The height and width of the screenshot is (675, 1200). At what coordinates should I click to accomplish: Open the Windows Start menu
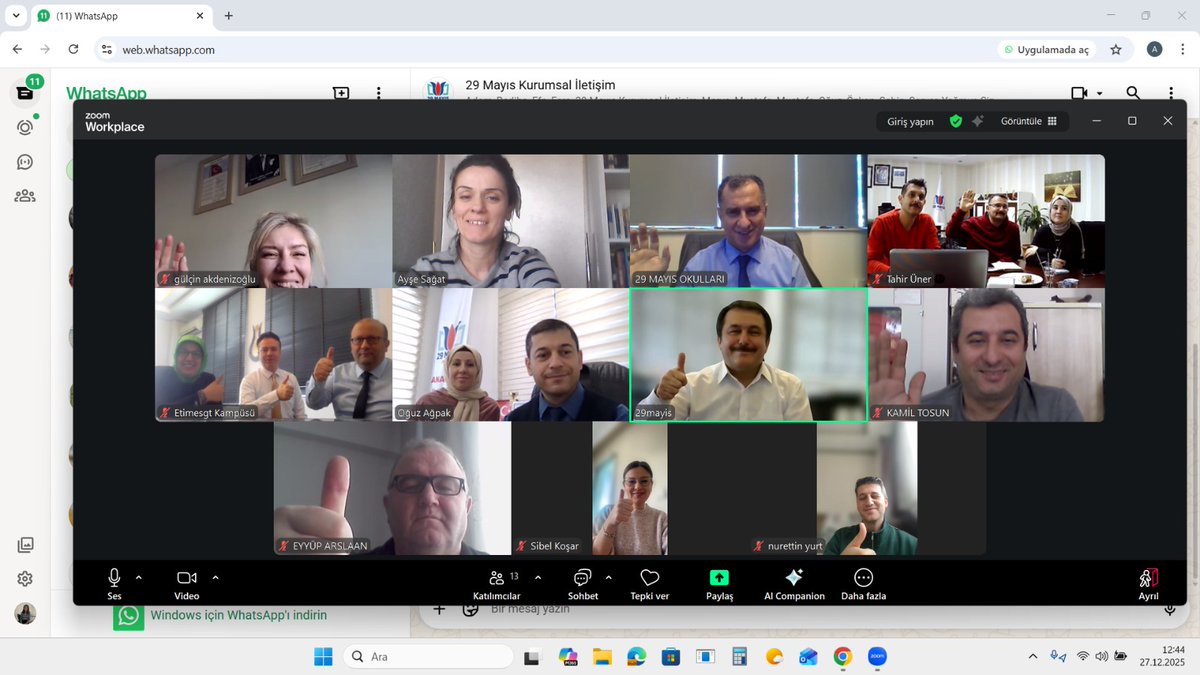[x=323, y=657]
